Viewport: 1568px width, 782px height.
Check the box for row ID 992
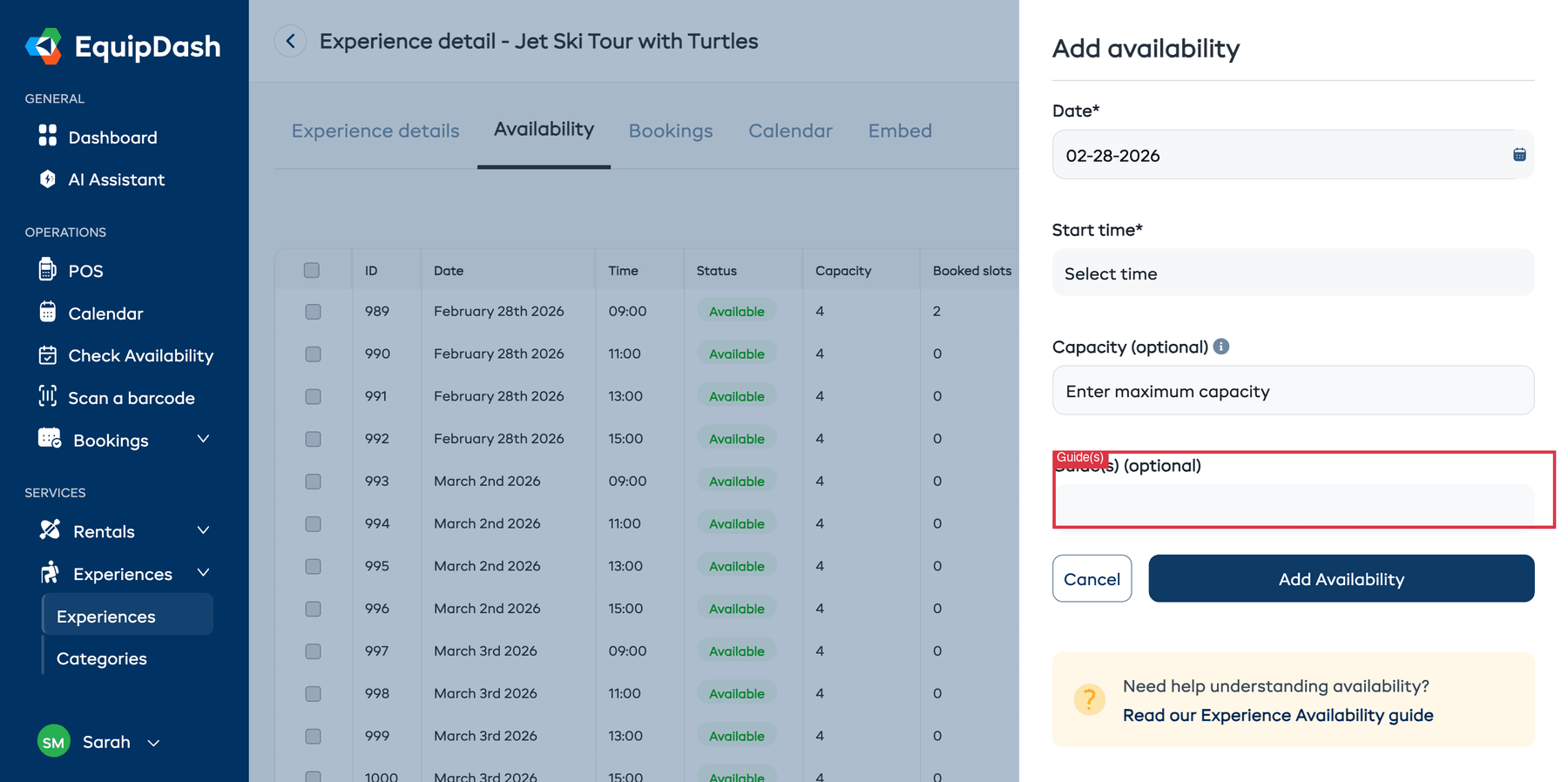(313, 439)
